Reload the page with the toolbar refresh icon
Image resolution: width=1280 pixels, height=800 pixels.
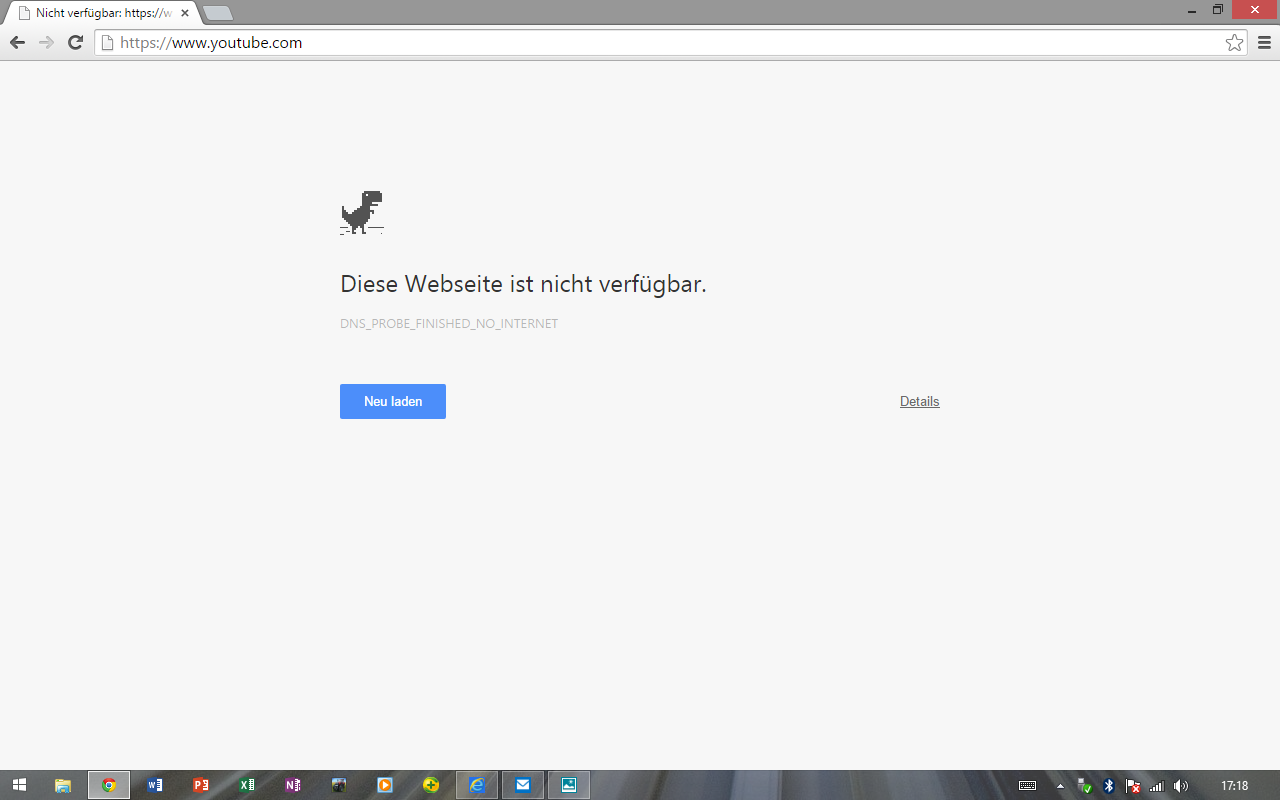point(75,42)
